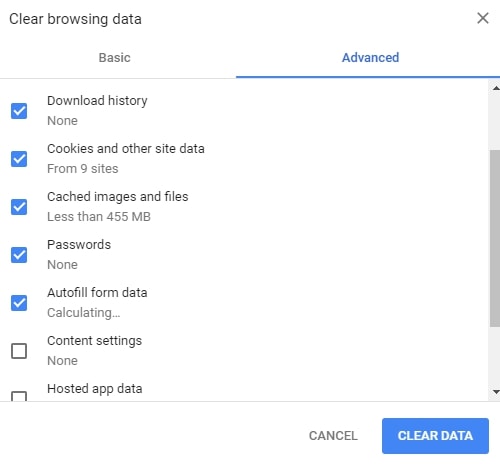
Task: Uncheck the Passwords checkbox
Action: 19,255
